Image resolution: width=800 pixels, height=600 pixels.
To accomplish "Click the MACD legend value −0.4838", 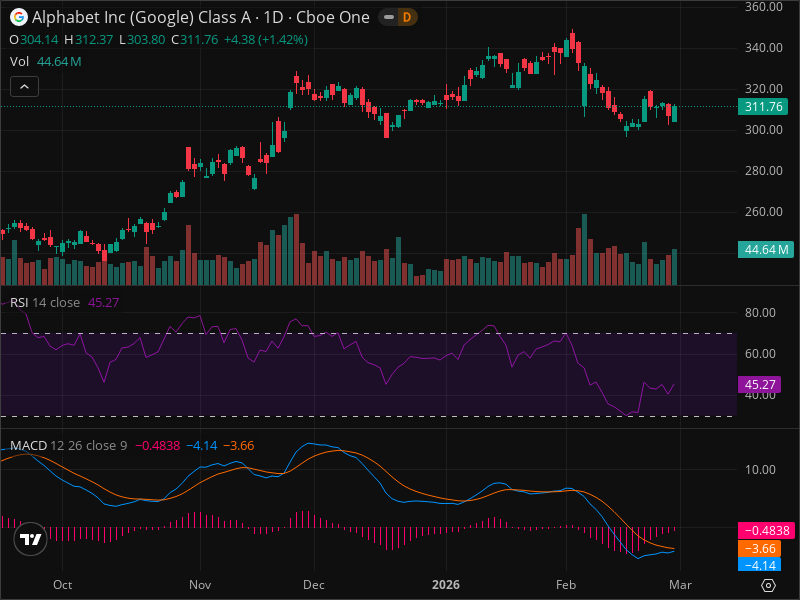I will [x=157, y=445].
